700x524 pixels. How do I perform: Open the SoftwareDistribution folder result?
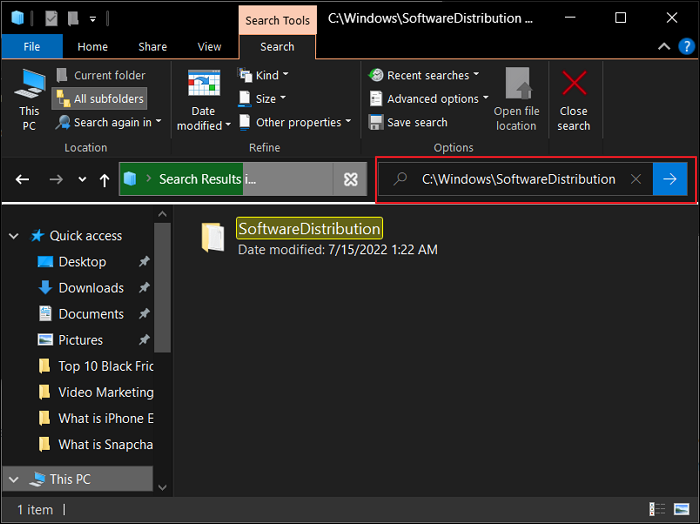tap(309, 229)
